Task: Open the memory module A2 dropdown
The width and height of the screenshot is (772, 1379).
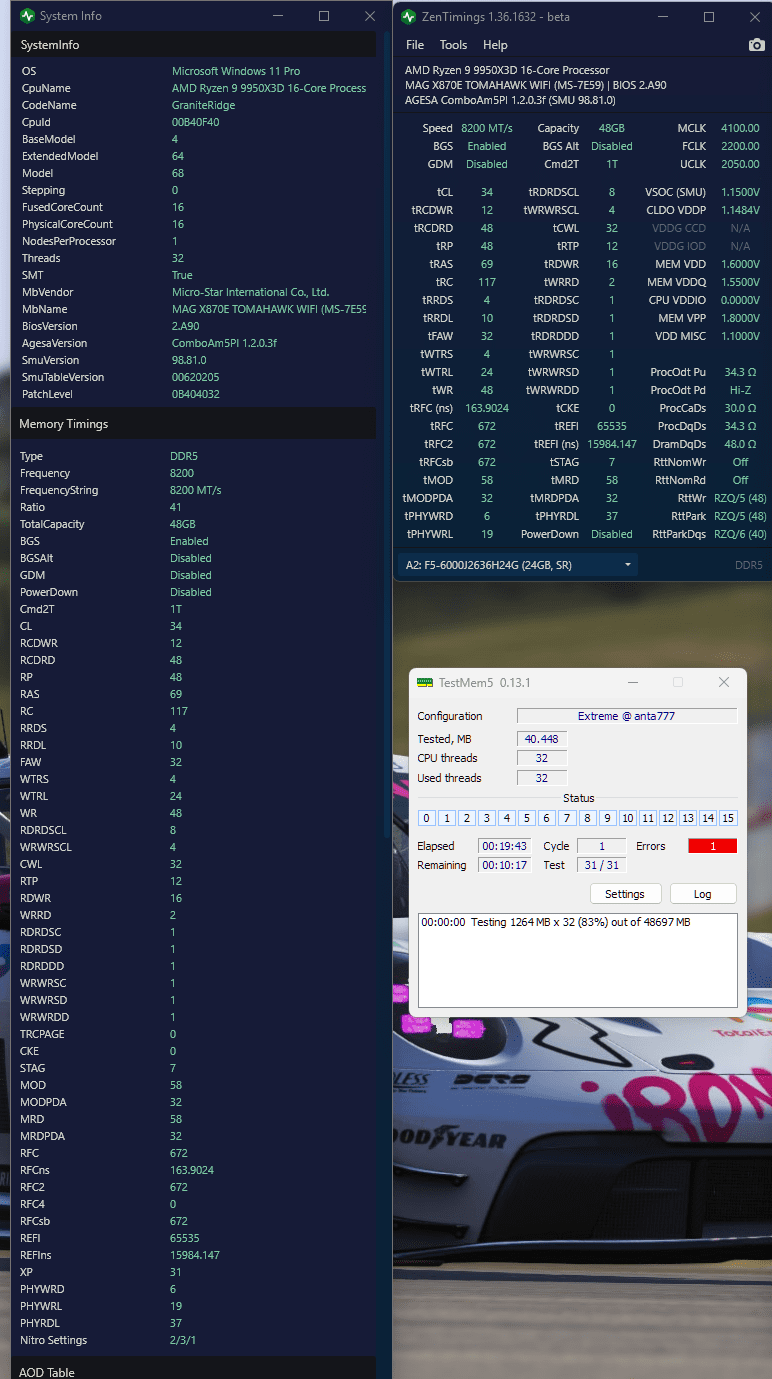Action: tap(518, 565)
